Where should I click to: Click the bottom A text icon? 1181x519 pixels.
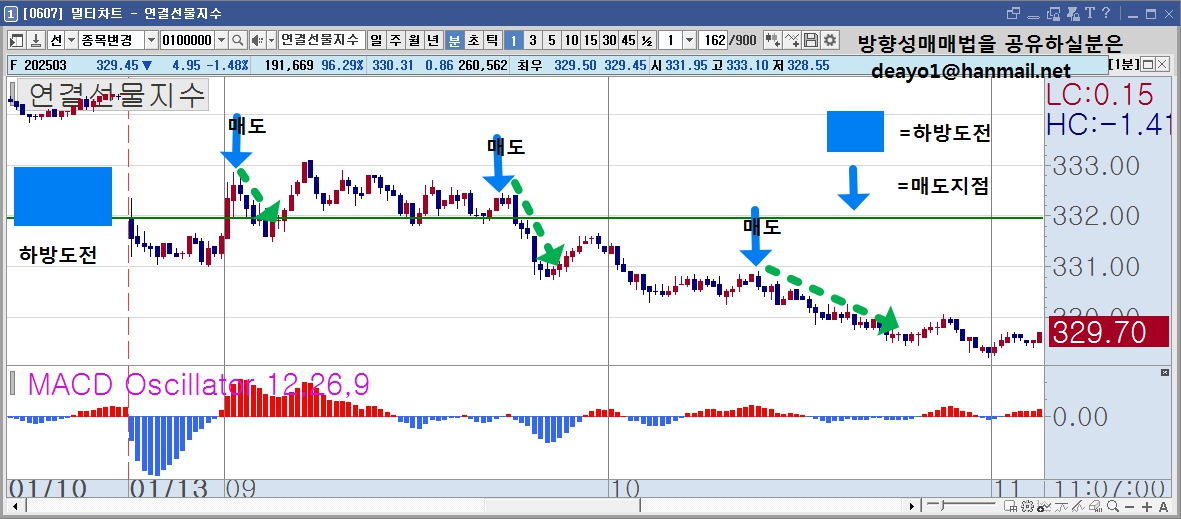pos(1164,506)
